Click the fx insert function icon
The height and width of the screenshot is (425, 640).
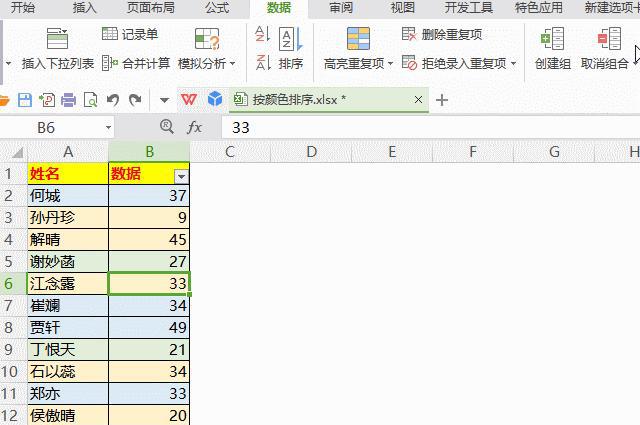point(194,128)
